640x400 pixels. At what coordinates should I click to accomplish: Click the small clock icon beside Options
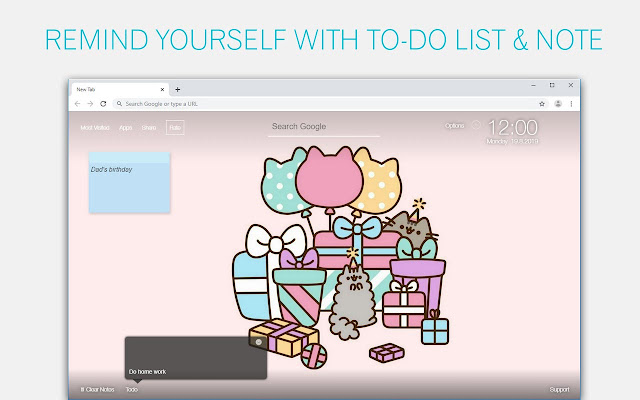point(476,125)
